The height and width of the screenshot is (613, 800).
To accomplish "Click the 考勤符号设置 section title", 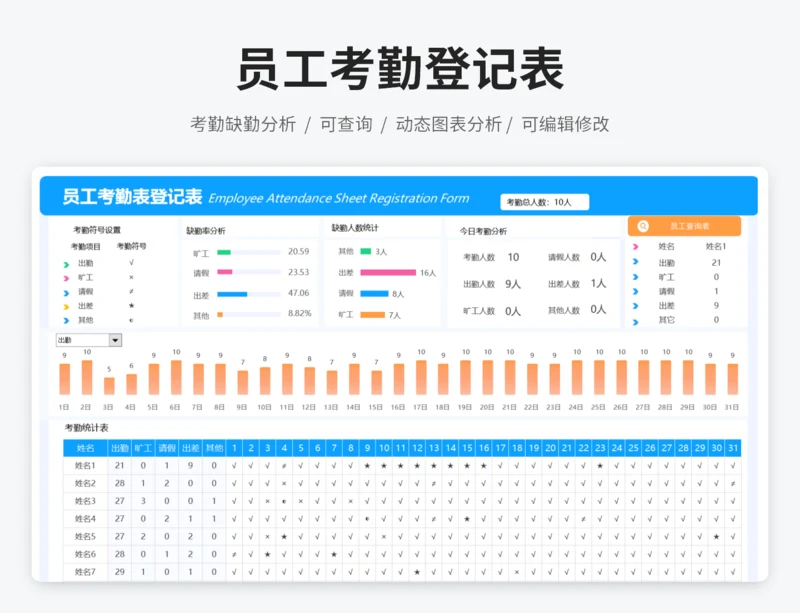I will 97,230.
